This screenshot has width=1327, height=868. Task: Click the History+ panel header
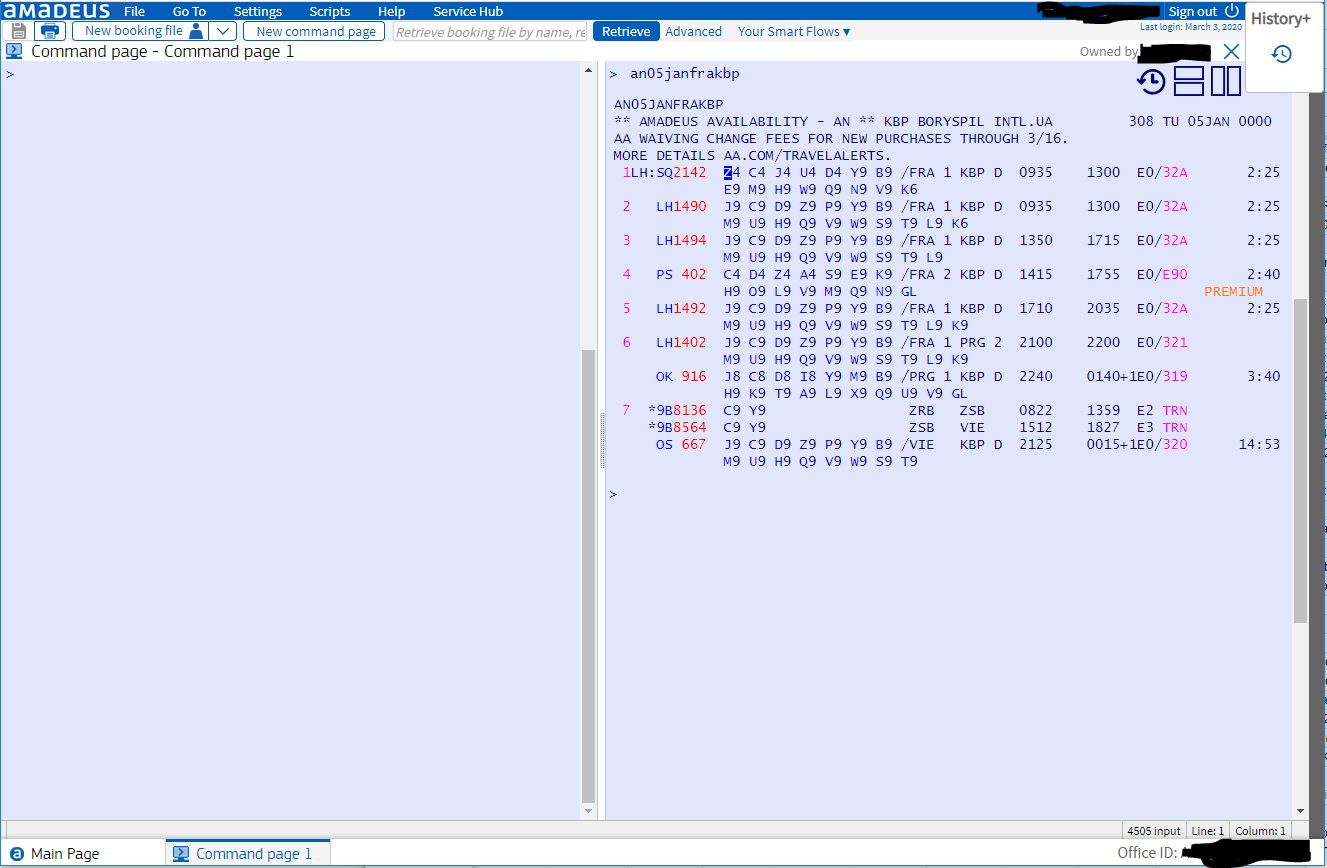[1281, 18]
